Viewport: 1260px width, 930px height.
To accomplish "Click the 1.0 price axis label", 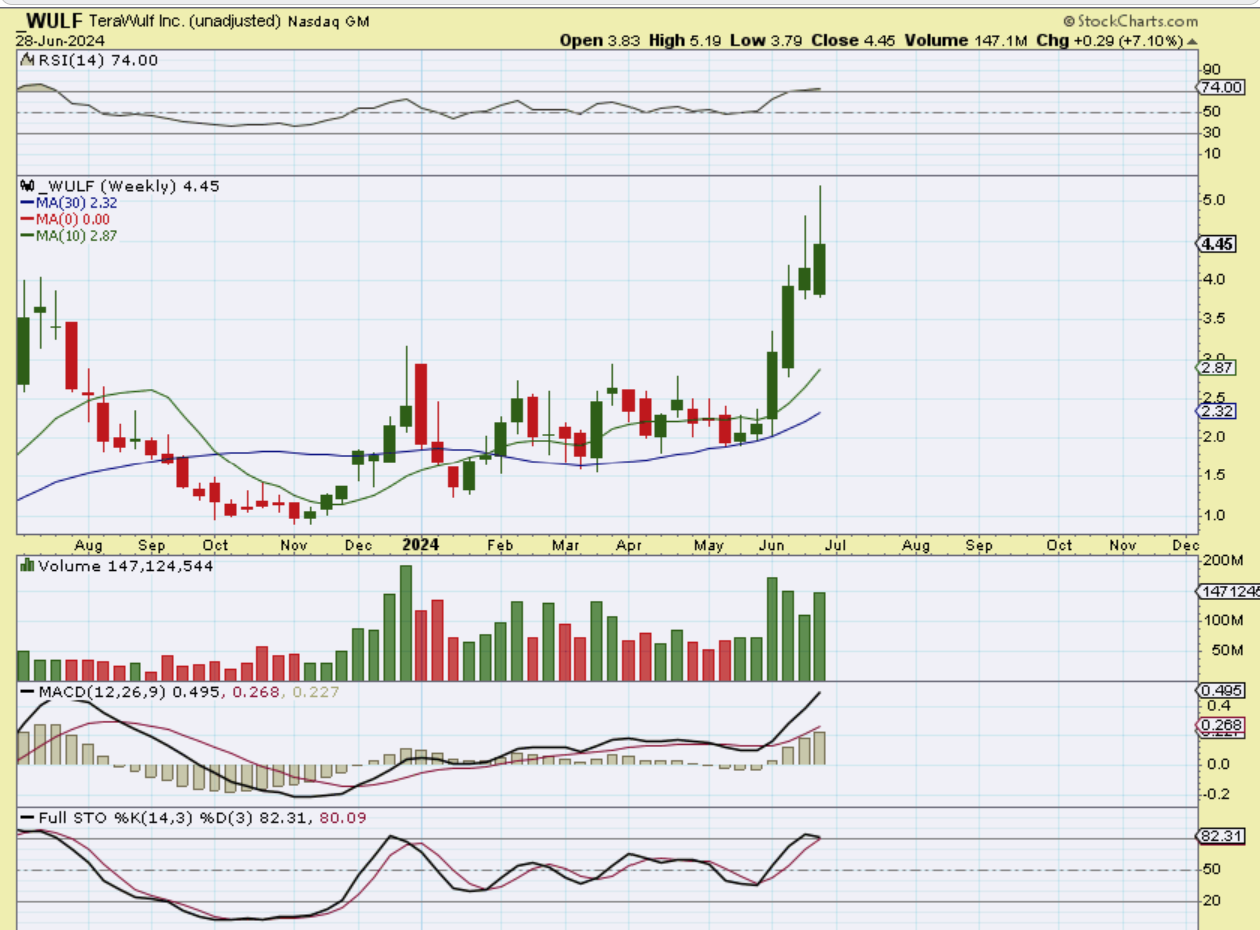I will tap(1214, 515).
